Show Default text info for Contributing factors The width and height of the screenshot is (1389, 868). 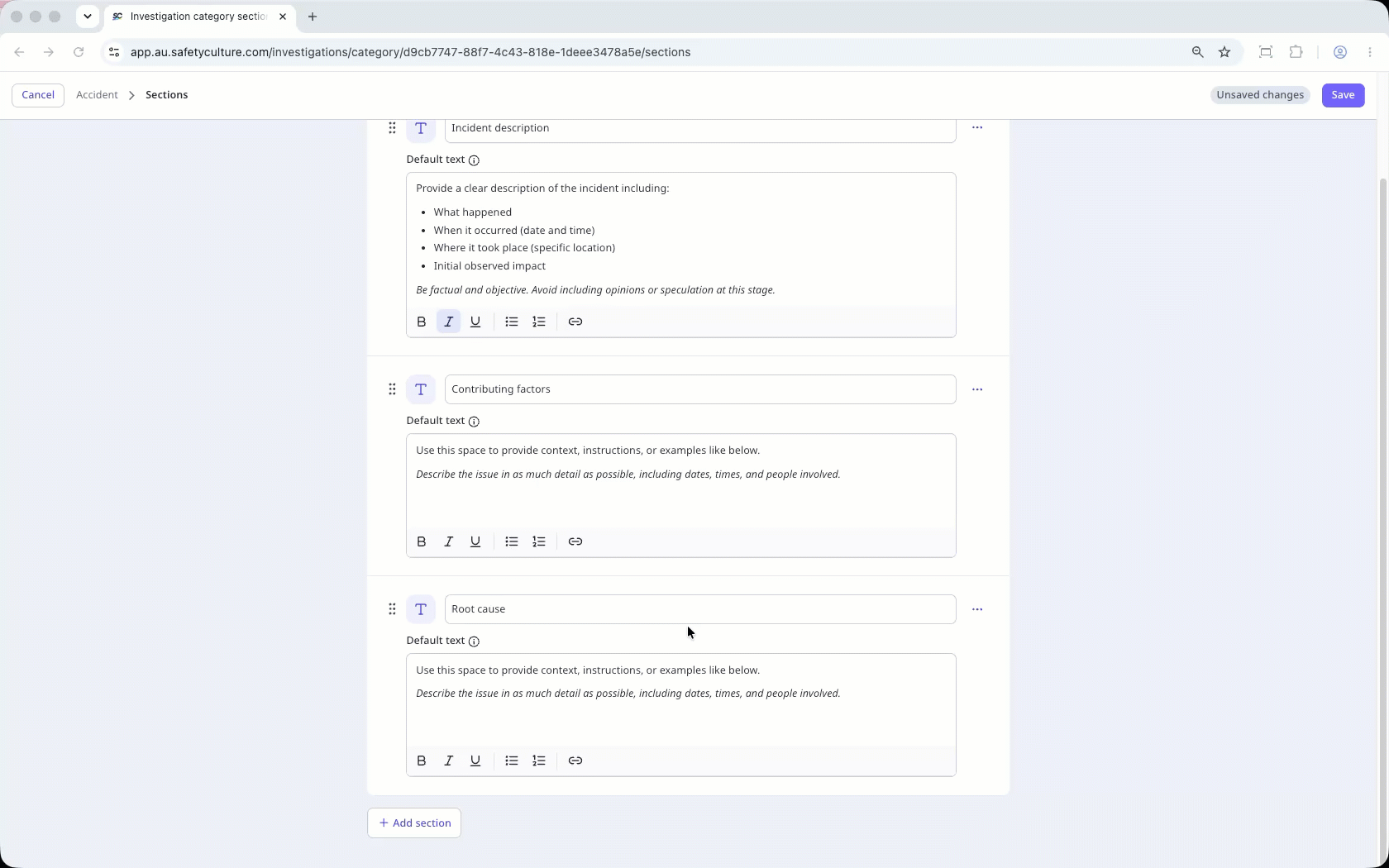(474, 422)
